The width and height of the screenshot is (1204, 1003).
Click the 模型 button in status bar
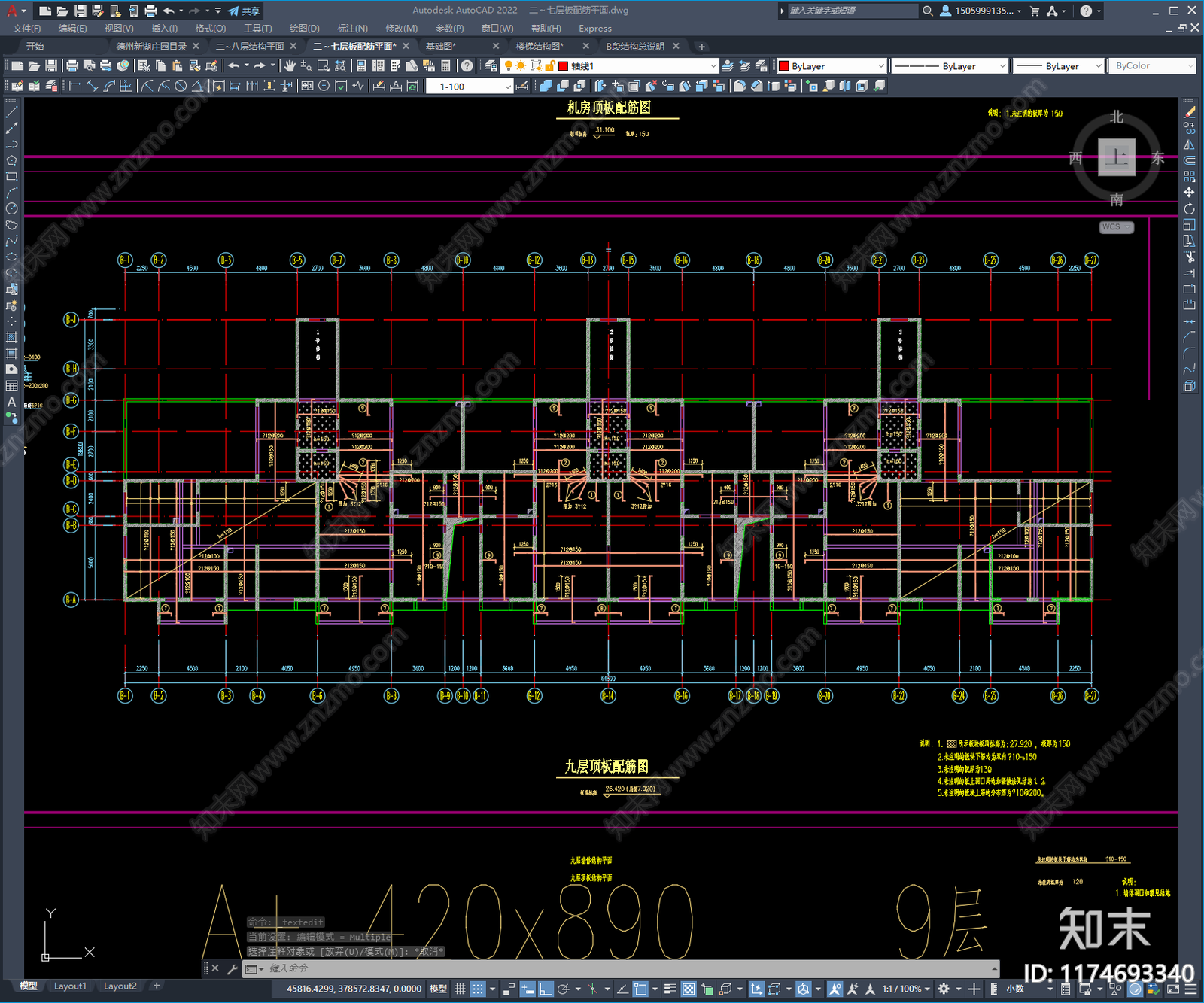pos(438,989)
